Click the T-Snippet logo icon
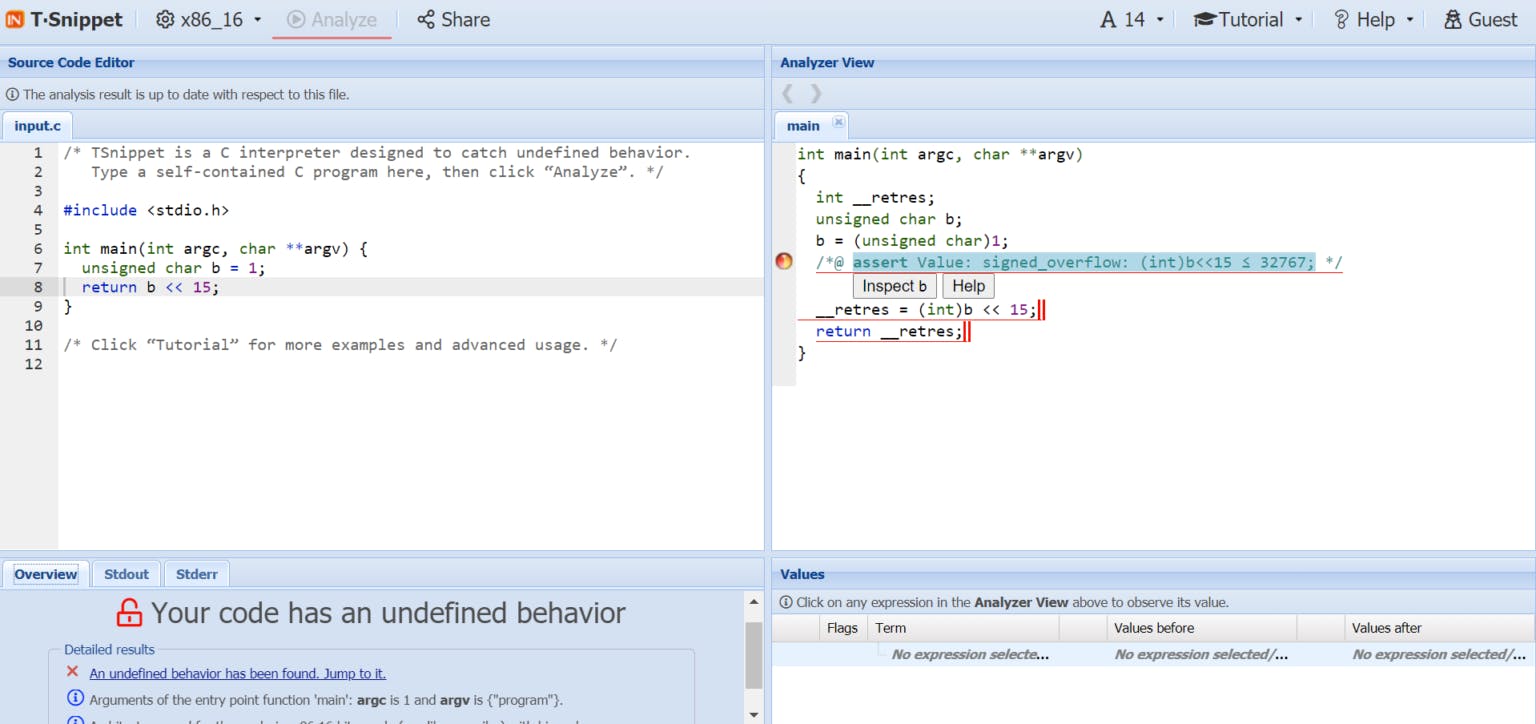Screen dimensions: 1536x724 click(x=15, y=19)
